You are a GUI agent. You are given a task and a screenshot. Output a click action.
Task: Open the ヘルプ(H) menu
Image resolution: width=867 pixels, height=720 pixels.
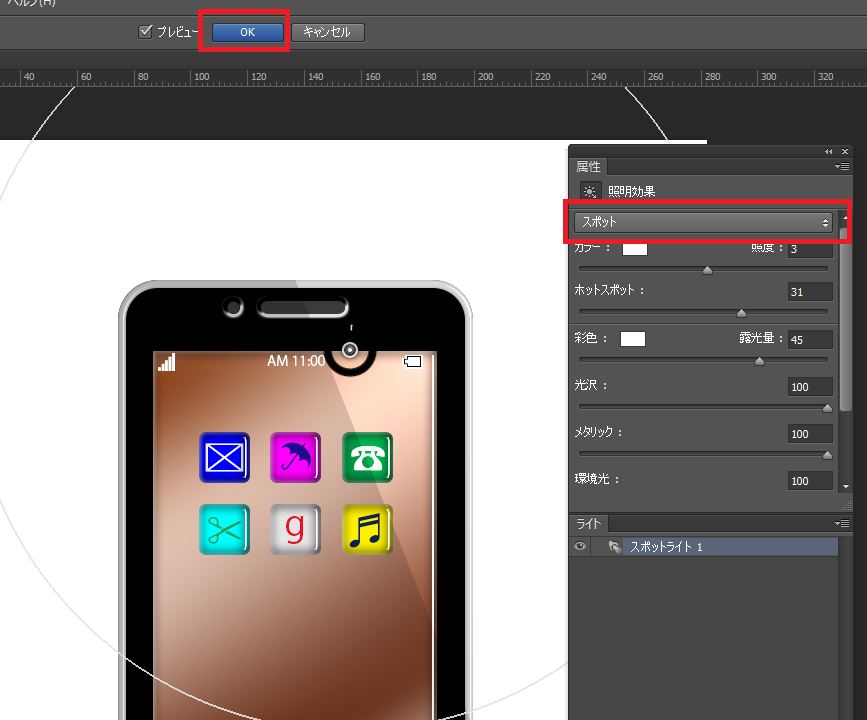coord(30,4)
